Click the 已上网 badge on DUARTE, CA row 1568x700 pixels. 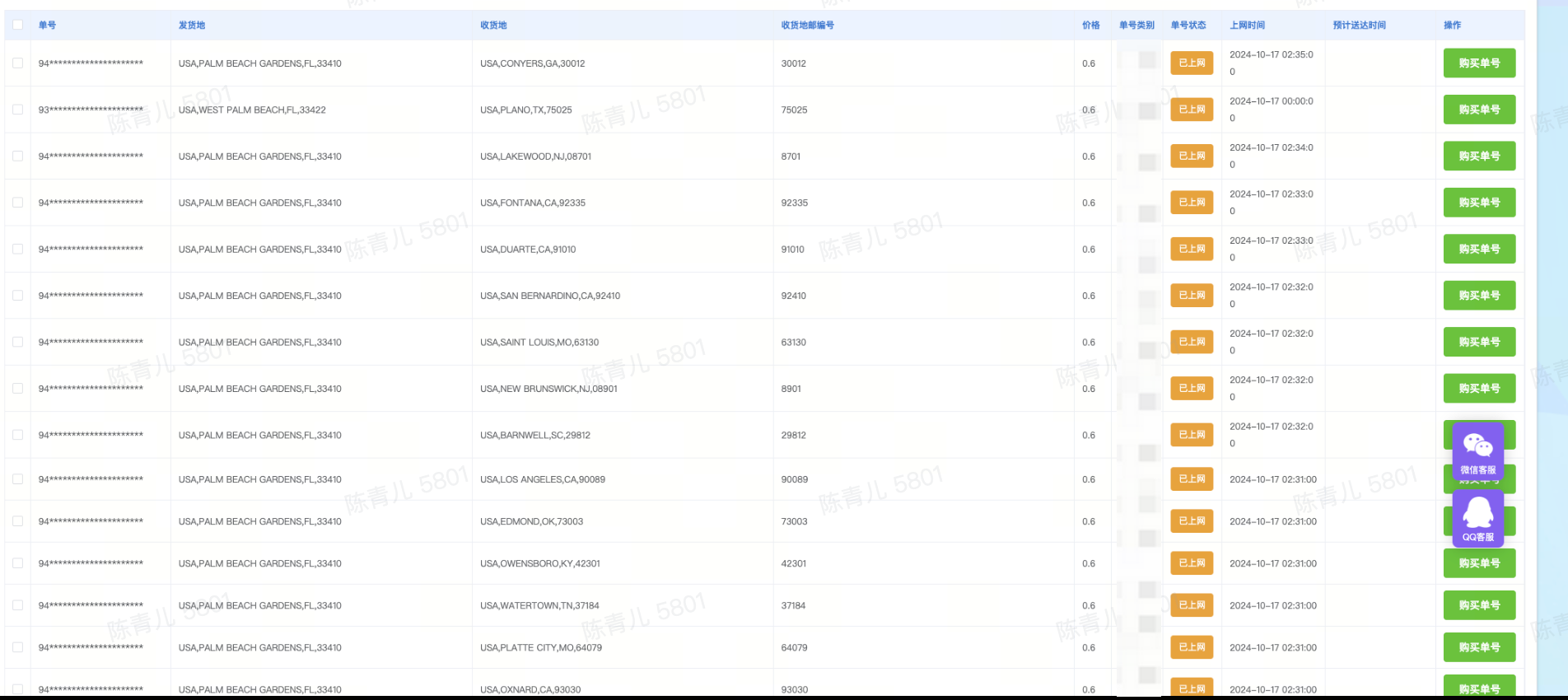tap(1192, 249)
